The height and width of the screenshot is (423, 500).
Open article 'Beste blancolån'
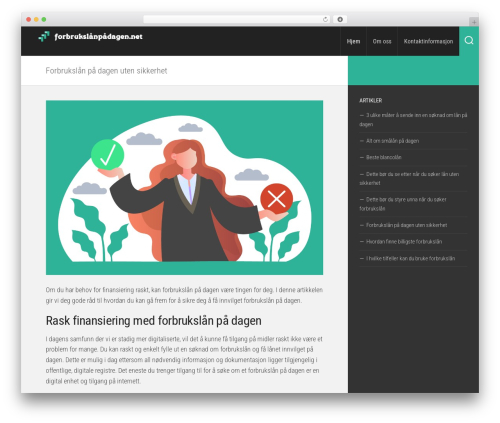384,157
